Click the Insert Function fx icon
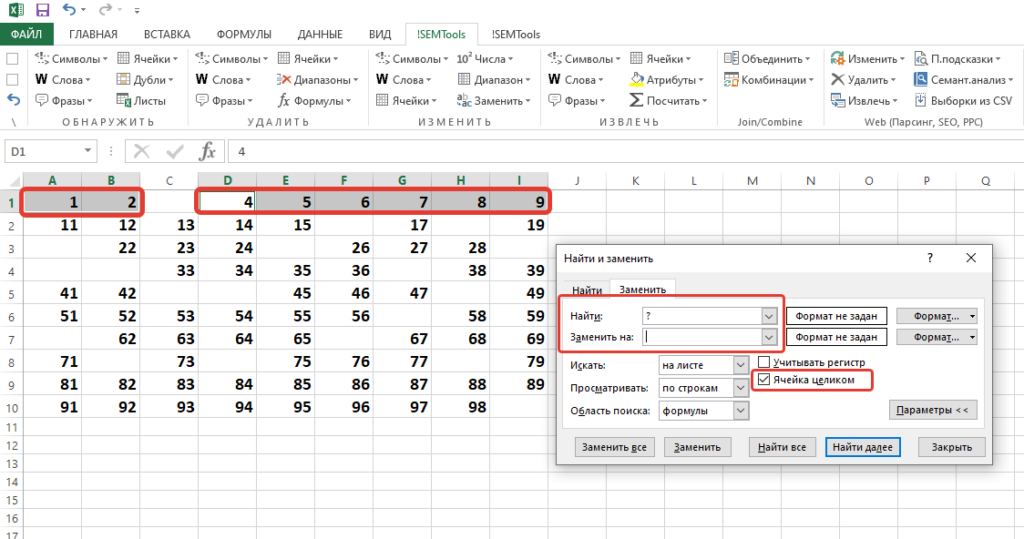1024x539 pixels. click(207, 151)
